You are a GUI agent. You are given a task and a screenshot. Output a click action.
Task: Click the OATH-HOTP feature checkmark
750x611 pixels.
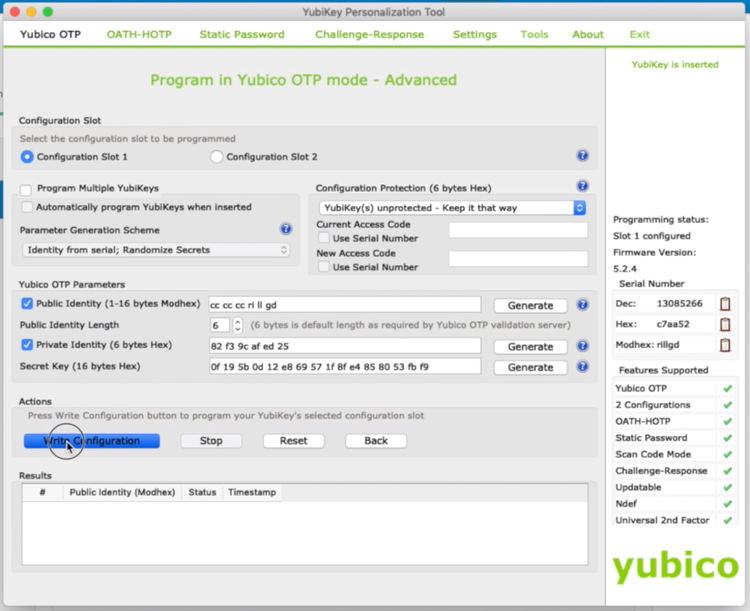pos(728,422)
